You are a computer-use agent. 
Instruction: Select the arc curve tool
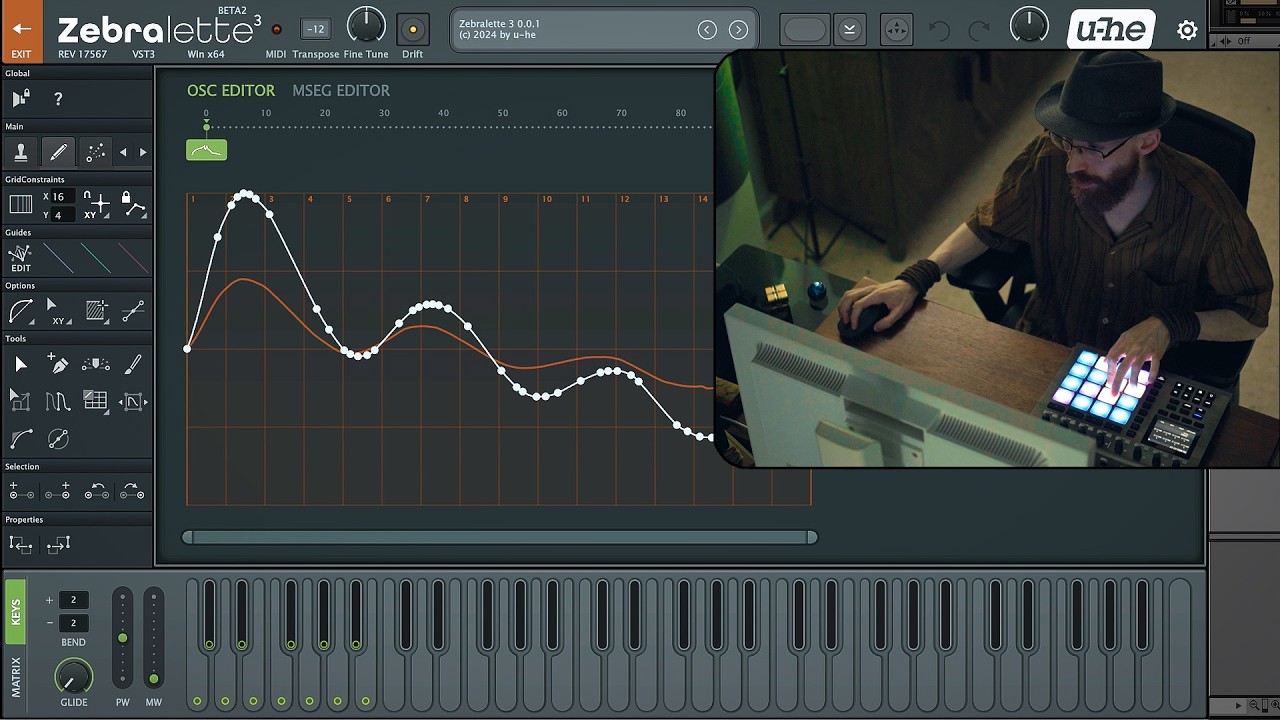click(20, 438)
